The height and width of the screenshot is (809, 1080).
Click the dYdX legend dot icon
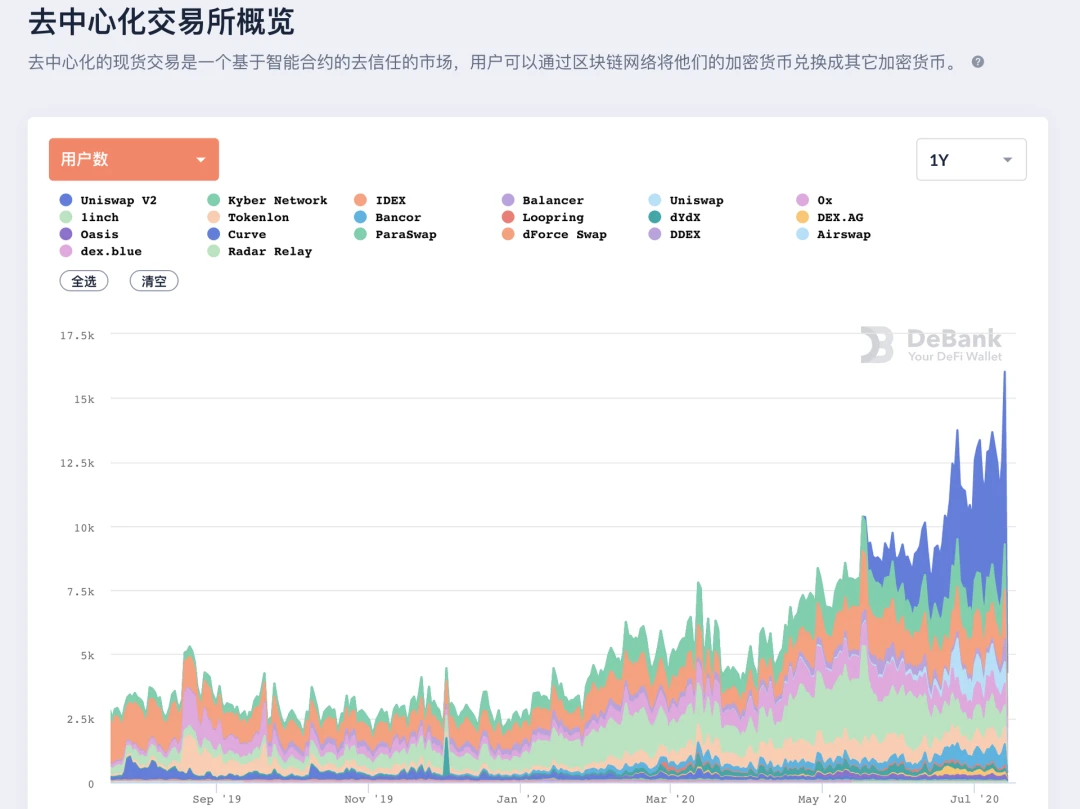[655, 217]
